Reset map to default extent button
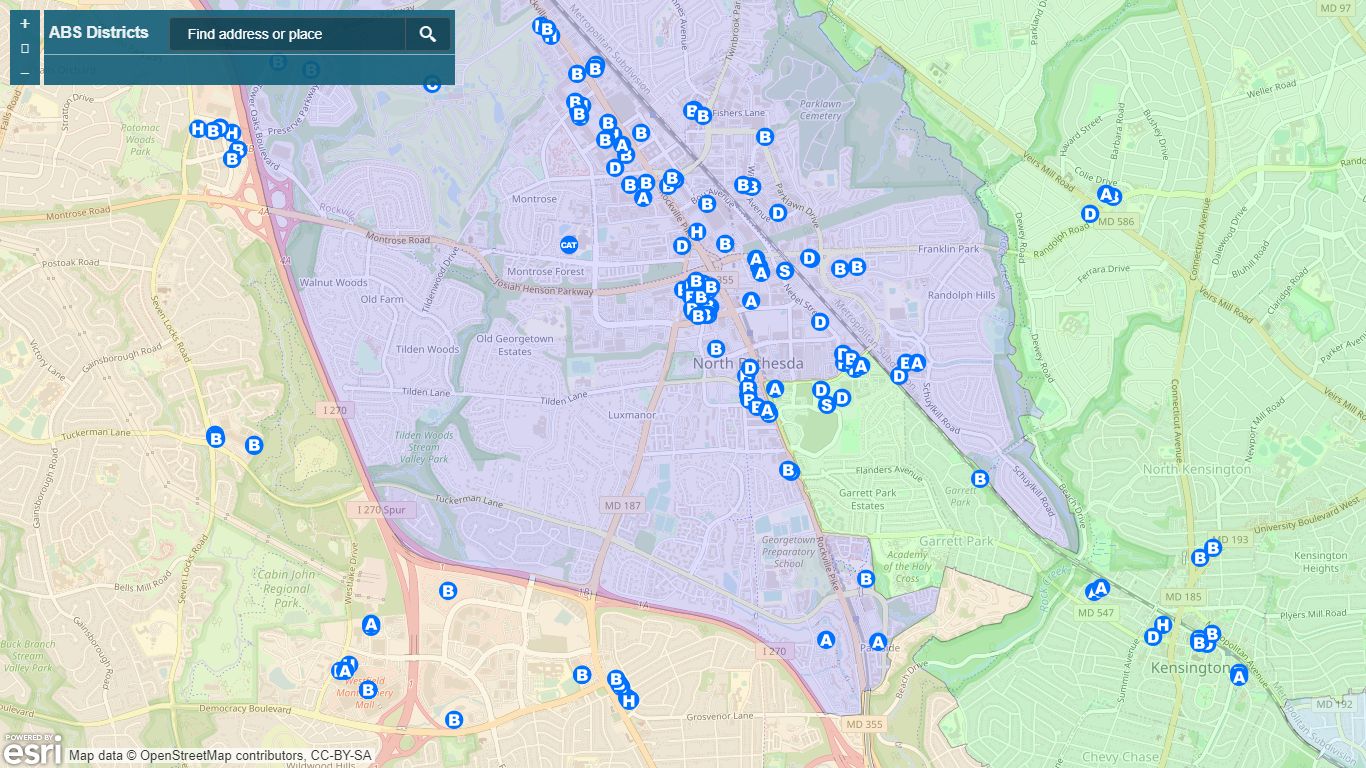 tap(25, 48)
